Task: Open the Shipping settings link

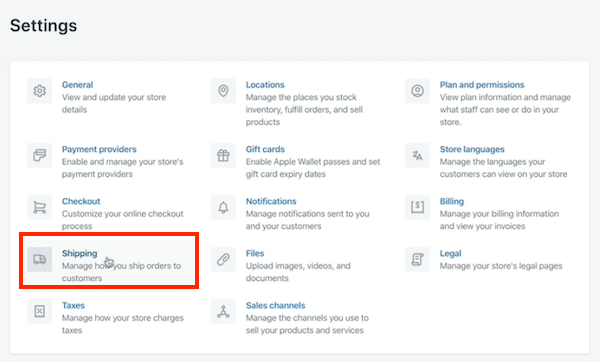Action: pos(80,253)
